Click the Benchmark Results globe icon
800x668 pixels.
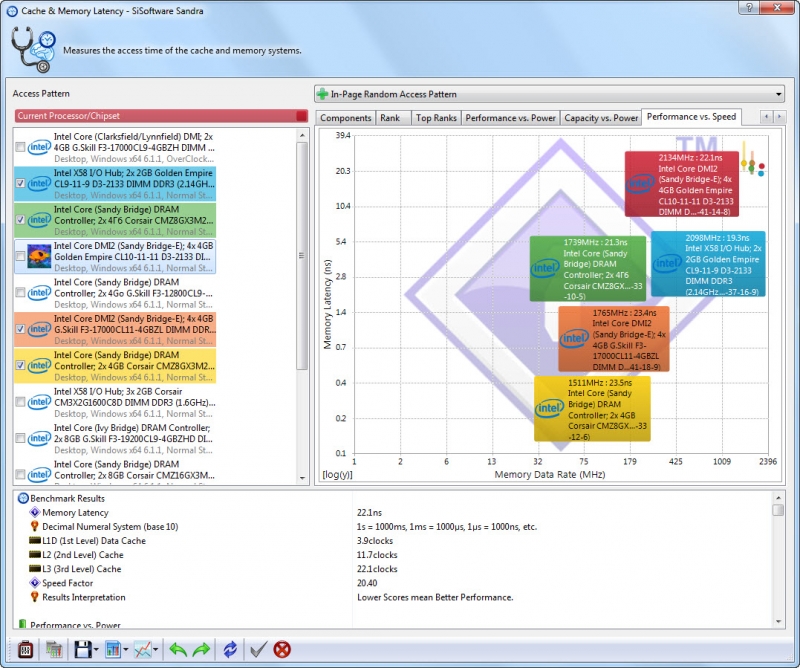click(x=23, y=498)
